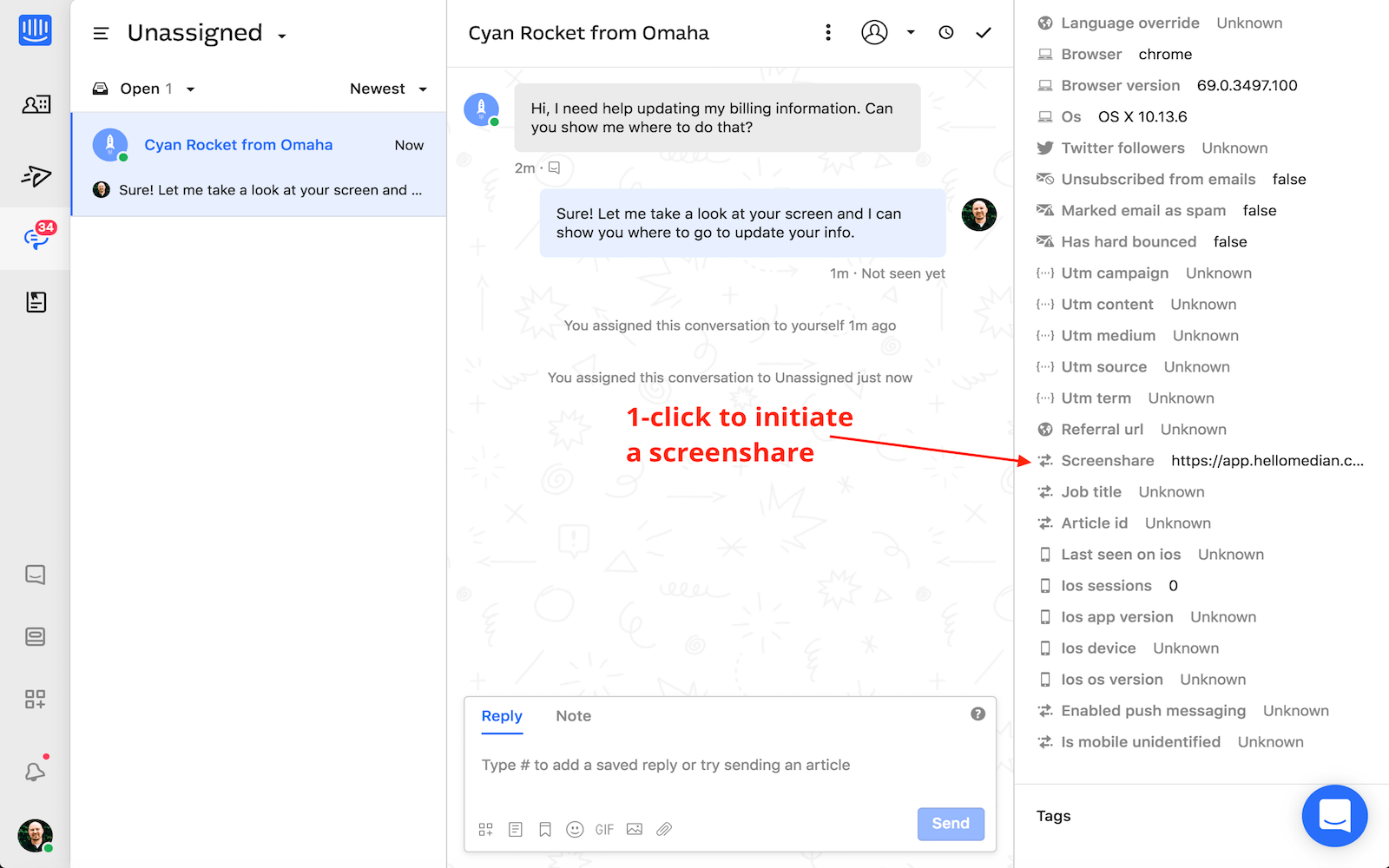Screen dimensions: 1389x868
Task: Click the GIF insert icon
Action: 604,829
